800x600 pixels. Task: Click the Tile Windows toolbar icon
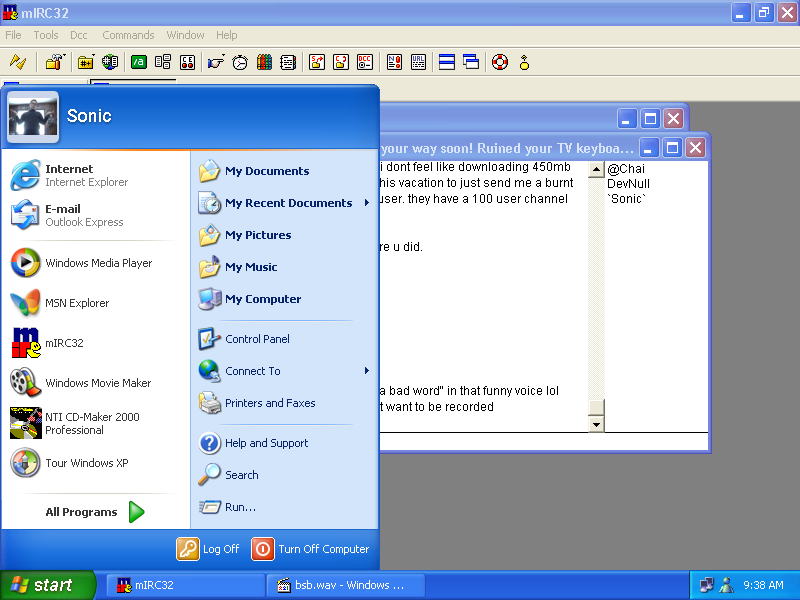[x=447, y=62]
